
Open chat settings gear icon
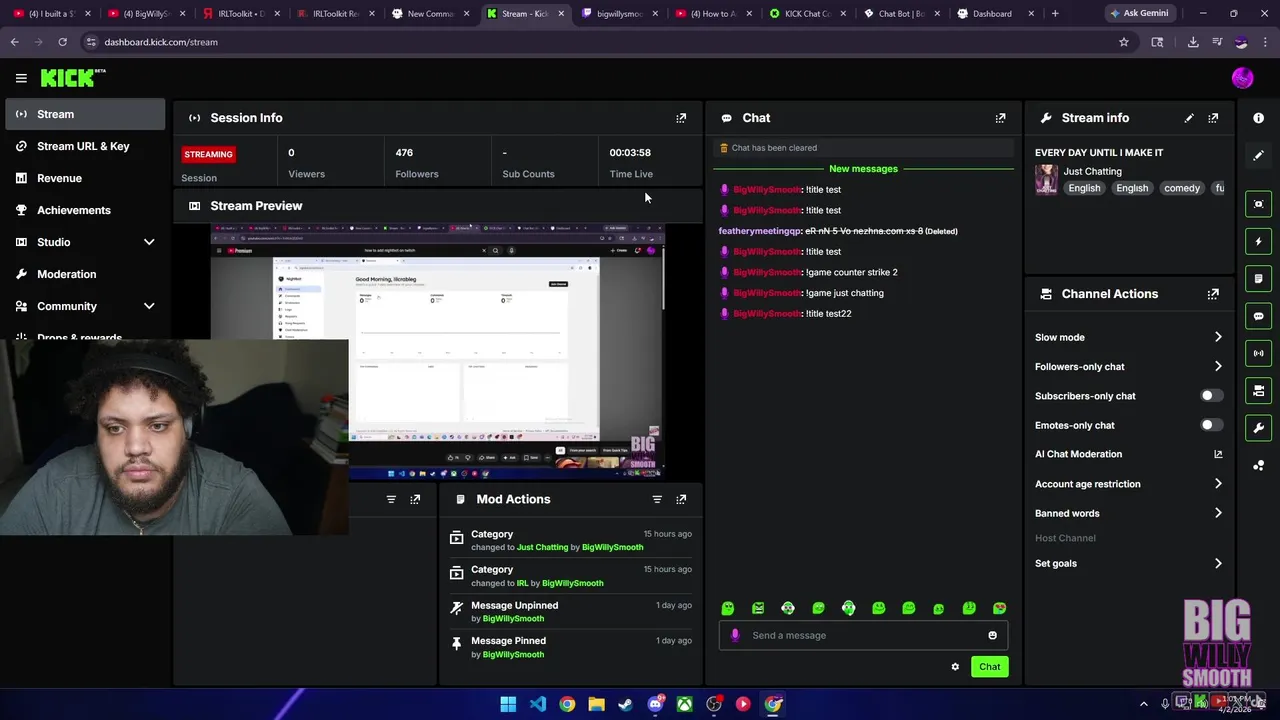coord(955,667)
